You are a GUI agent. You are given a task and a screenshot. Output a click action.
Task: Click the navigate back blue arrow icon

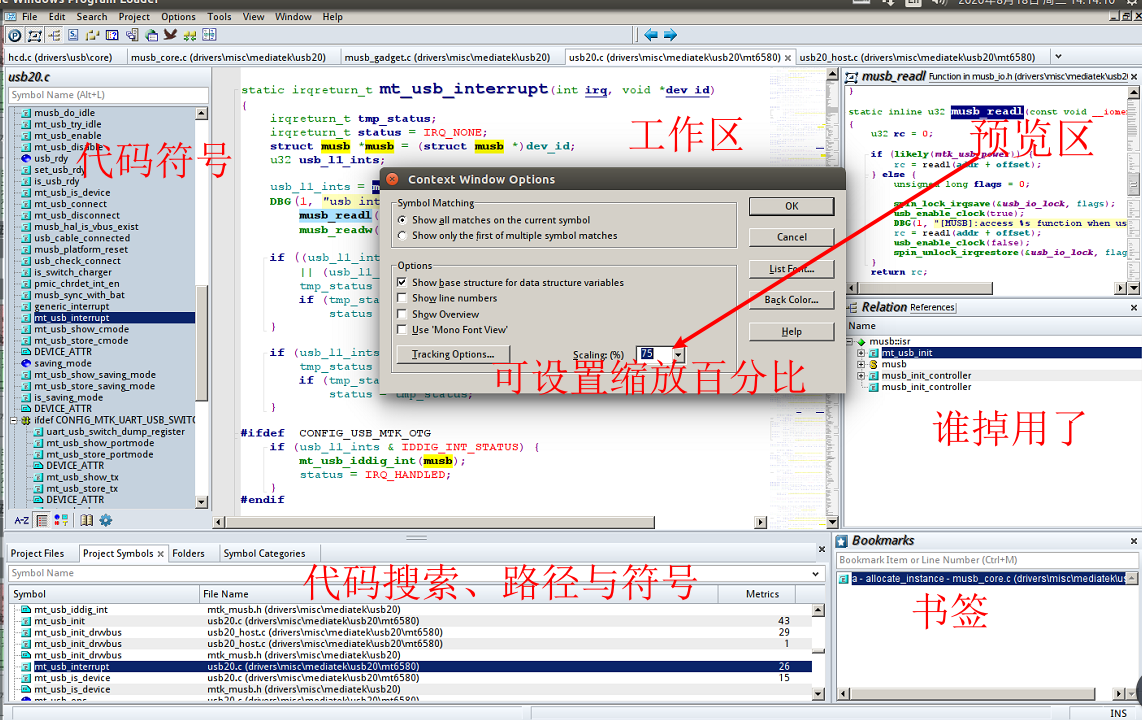pos(650,35)
